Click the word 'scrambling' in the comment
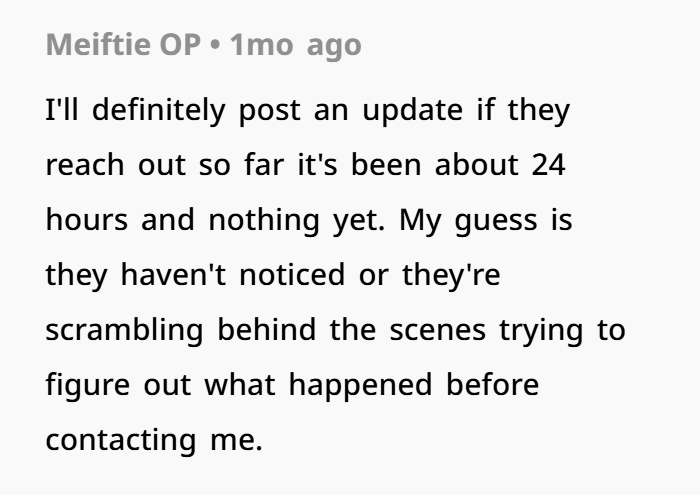This screenshot has height=495, width=700. [x=125, y=330]
